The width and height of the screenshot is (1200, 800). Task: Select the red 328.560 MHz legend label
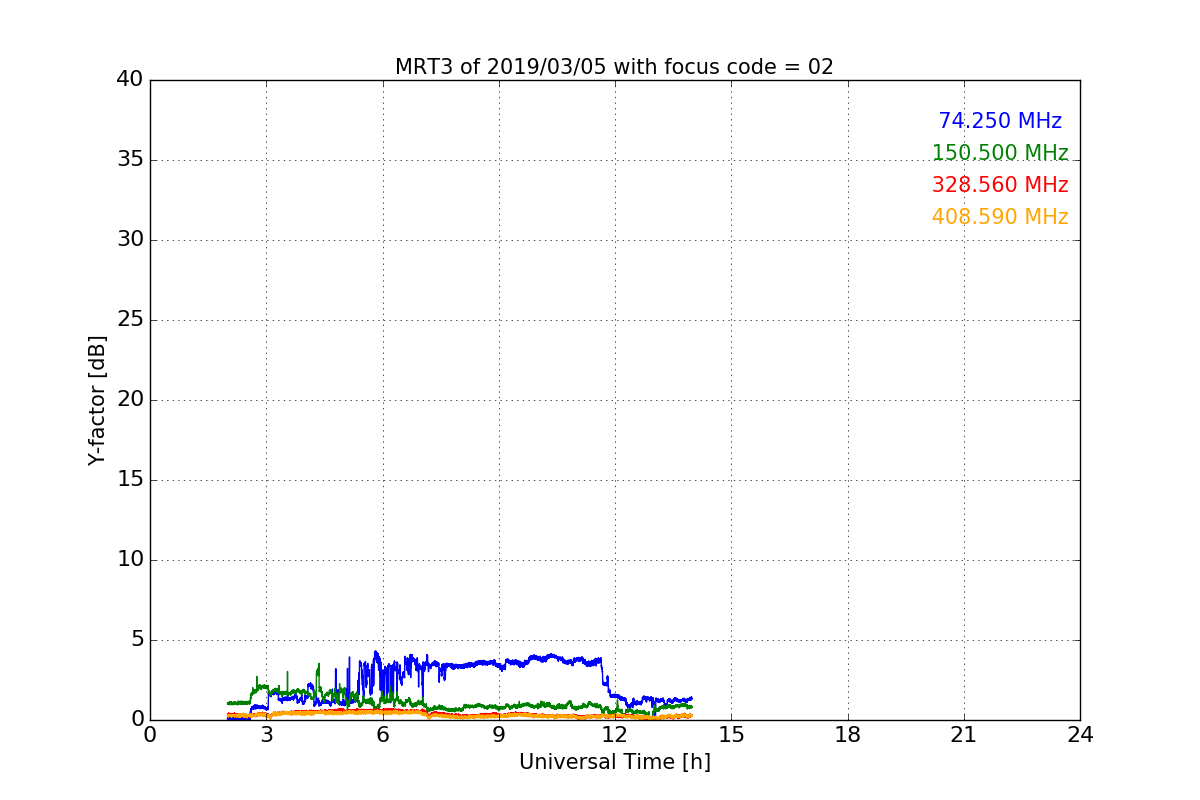(x=1000, y=185)
